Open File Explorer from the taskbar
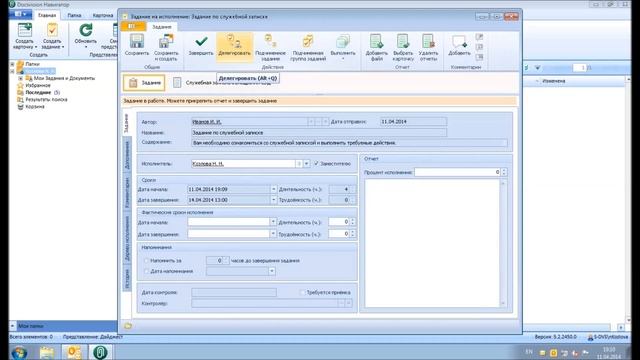 (x=47, y=352)
